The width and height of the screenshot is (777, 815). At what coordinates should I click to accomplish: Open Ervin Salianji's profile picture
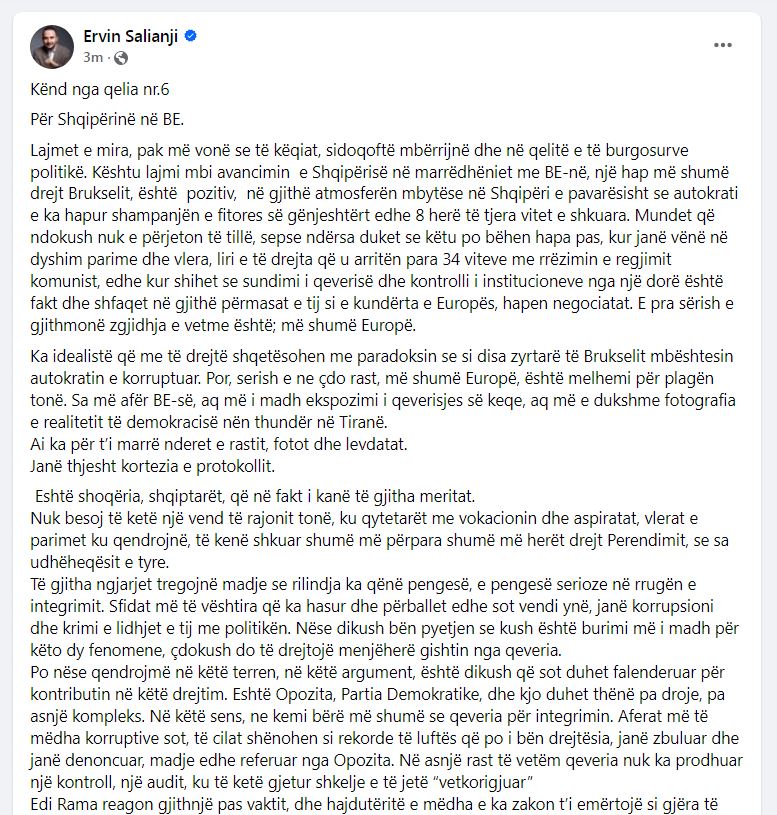tap(52, 47)
